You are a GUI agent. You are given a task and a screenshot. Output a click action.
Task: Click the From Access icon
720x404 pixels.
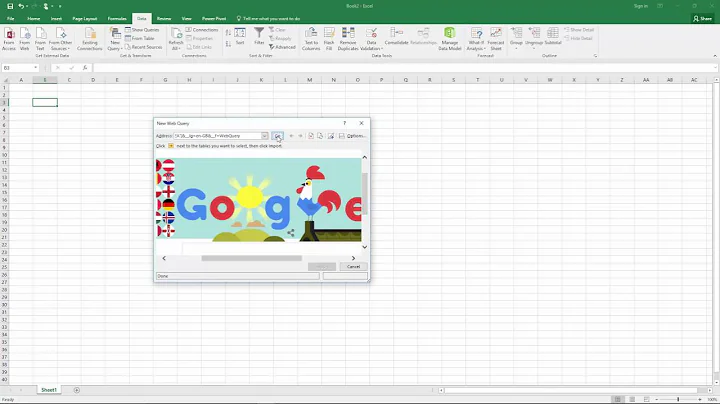(x=9, y=39)
